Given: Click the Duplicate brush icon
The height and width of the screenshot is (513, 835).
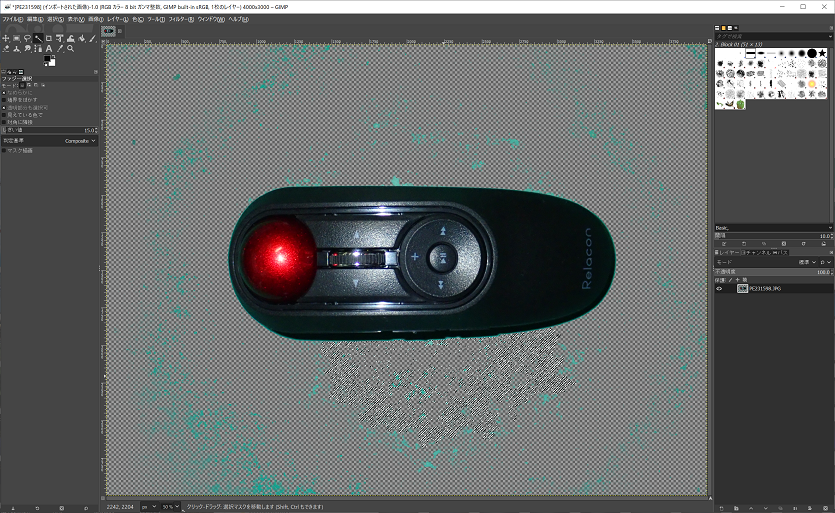Looking at the screenshot, I should point(764,243).
